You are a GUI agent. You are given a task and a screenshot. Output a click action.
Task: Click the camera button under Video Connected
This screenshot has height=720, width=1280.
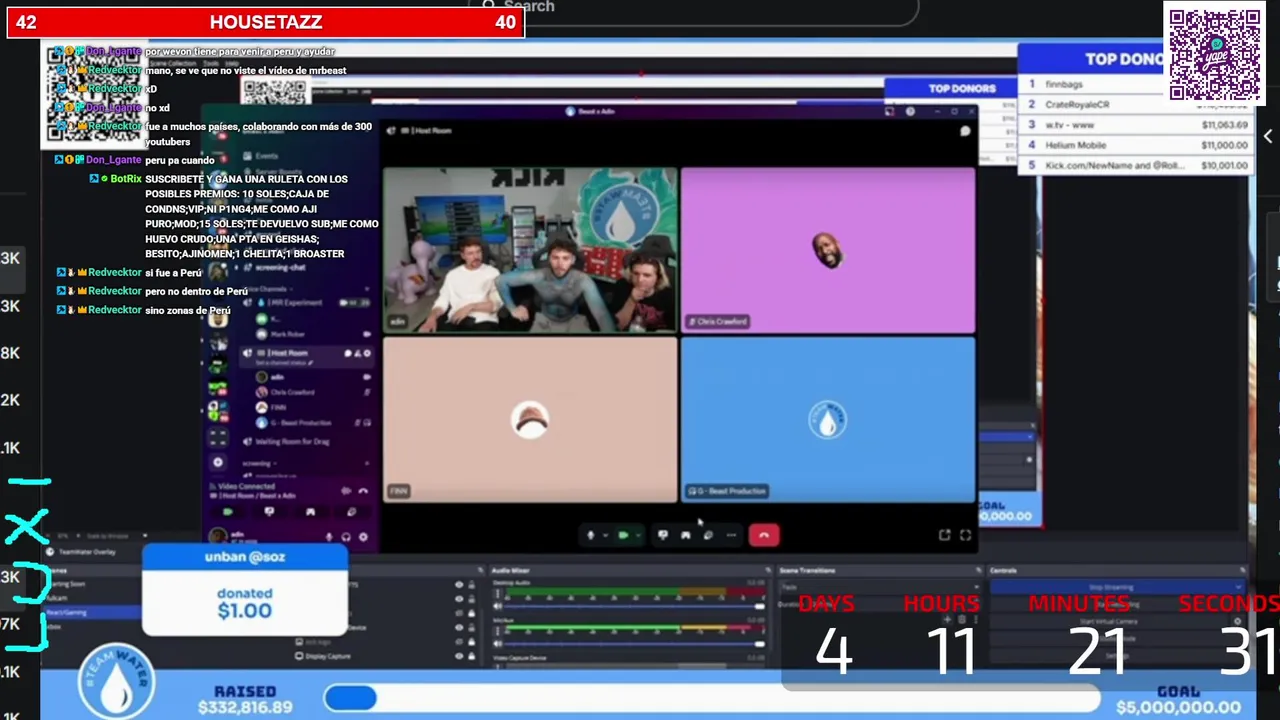228,512
